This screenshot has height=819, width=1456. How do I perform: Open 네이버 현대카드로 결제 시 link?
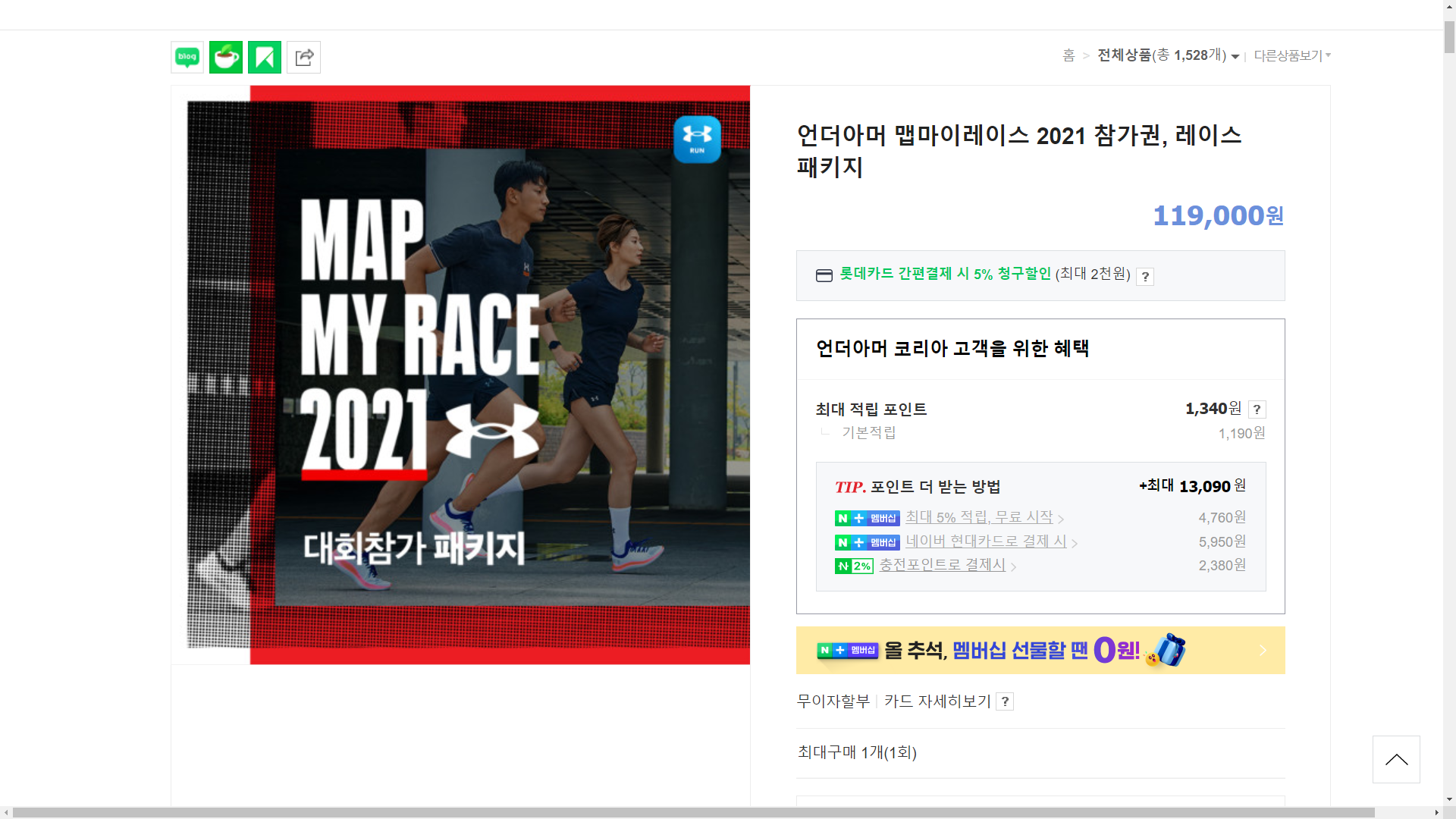tap(991, 541)
